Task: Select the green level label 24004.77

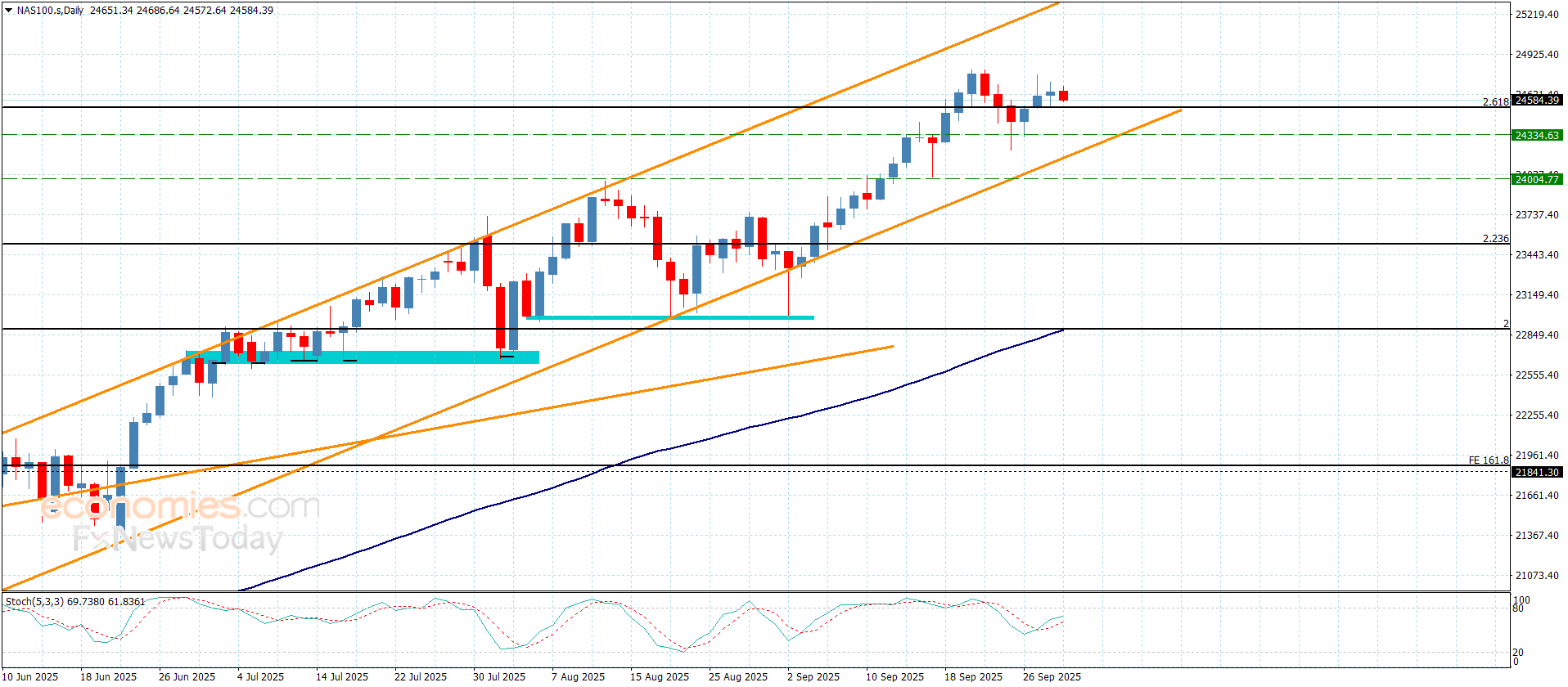Action: pyautogui.click(x=1537, y=180)
